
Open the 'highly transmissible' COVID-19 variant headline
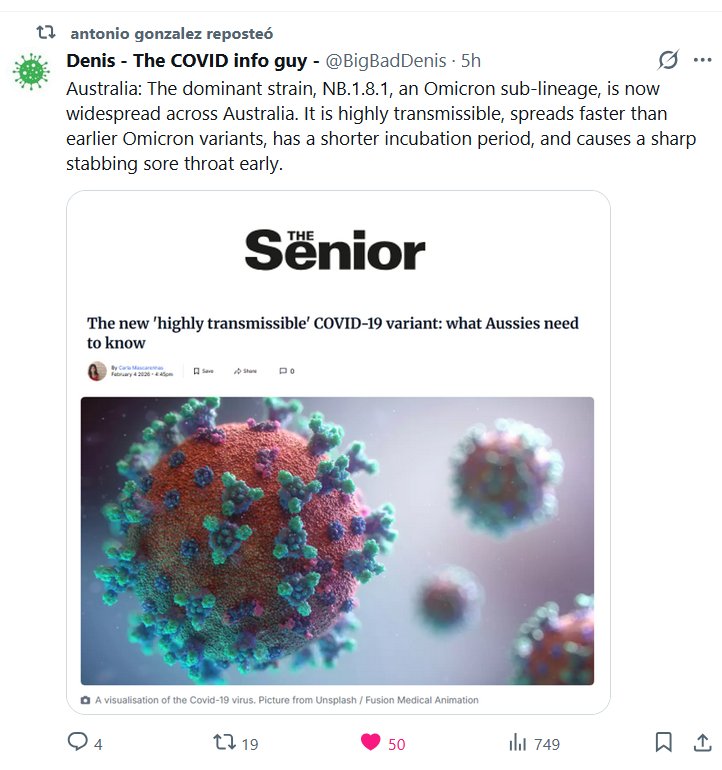333,333
